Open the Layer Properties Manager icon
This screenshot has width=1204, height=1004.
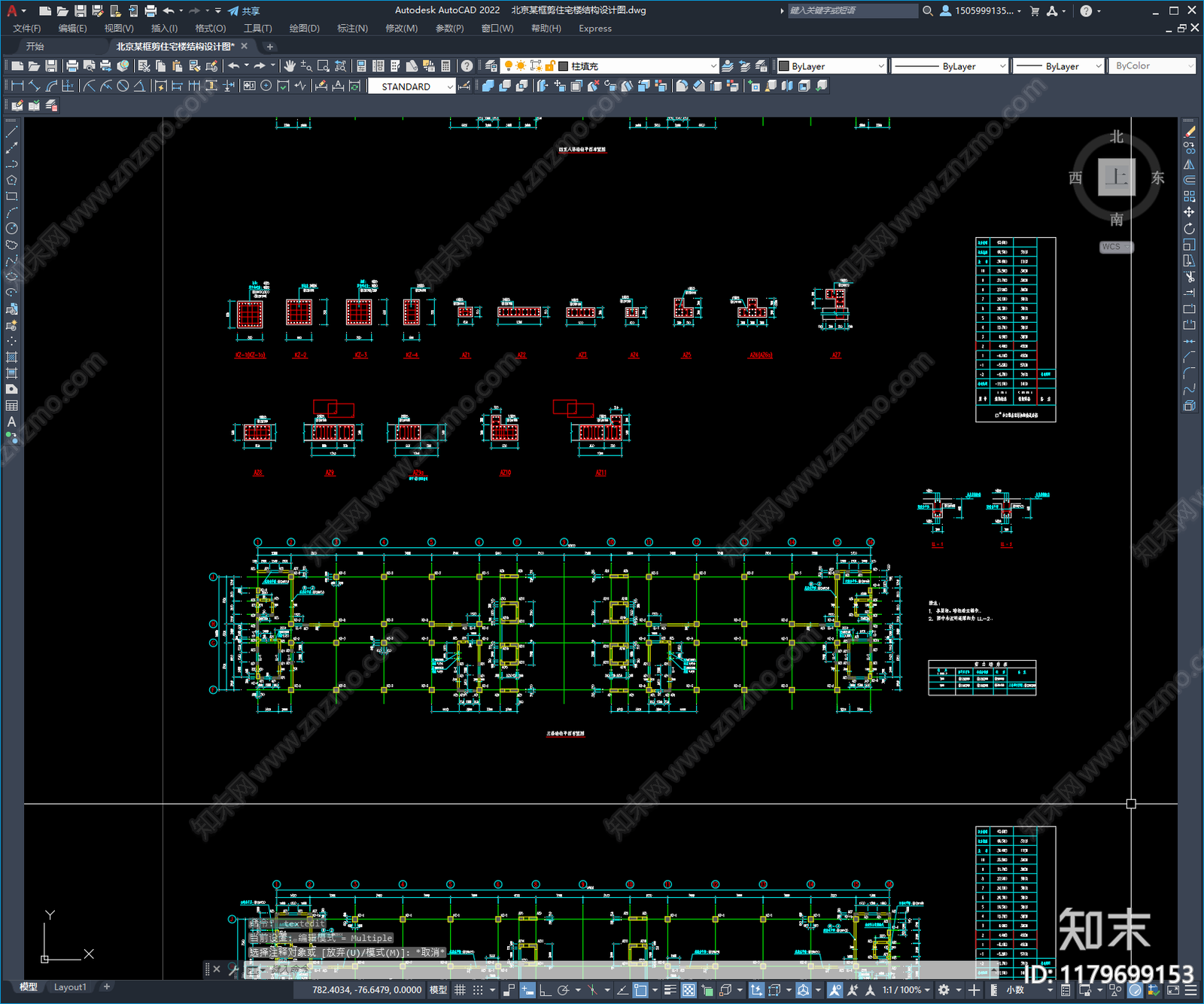coord(491,66)
